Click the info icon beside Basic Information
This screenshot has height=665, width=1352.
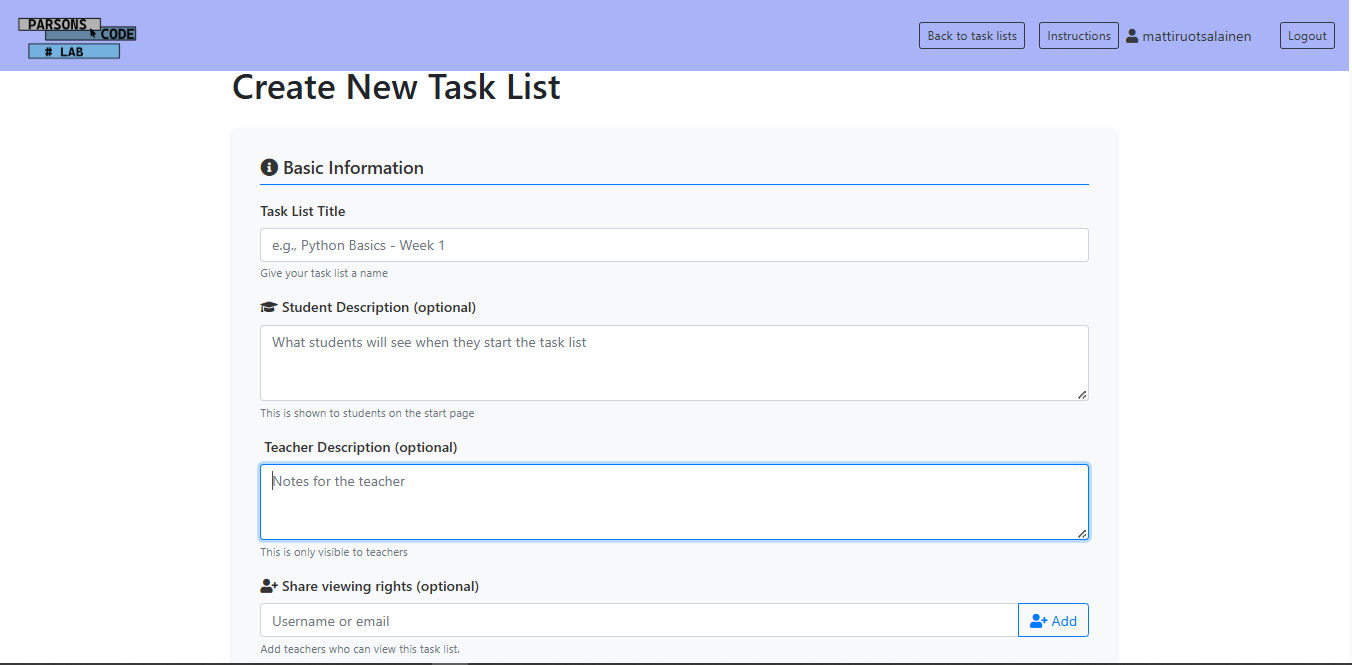pos(268,167)
